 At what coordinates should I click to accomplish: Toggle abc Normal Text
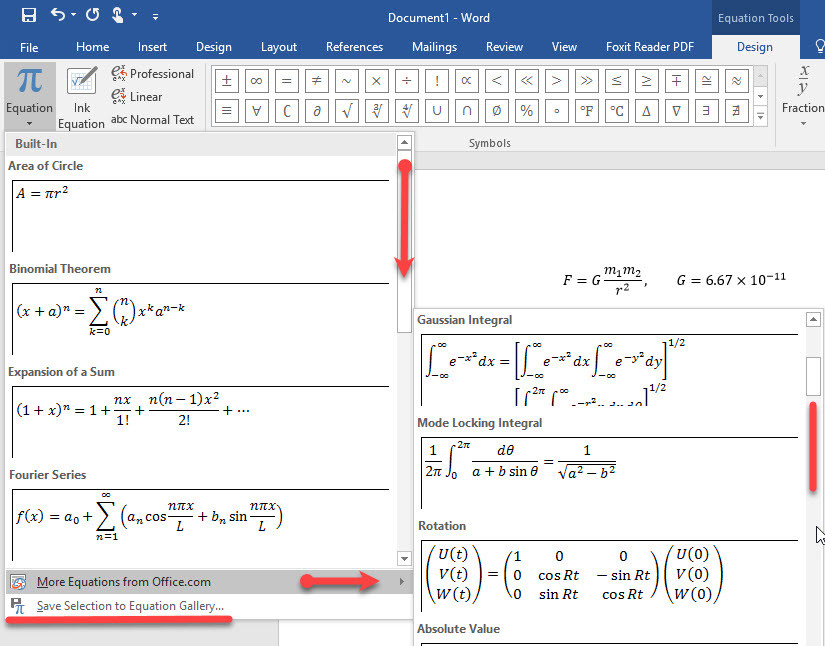pyautogui.click(x=153, y=120)
